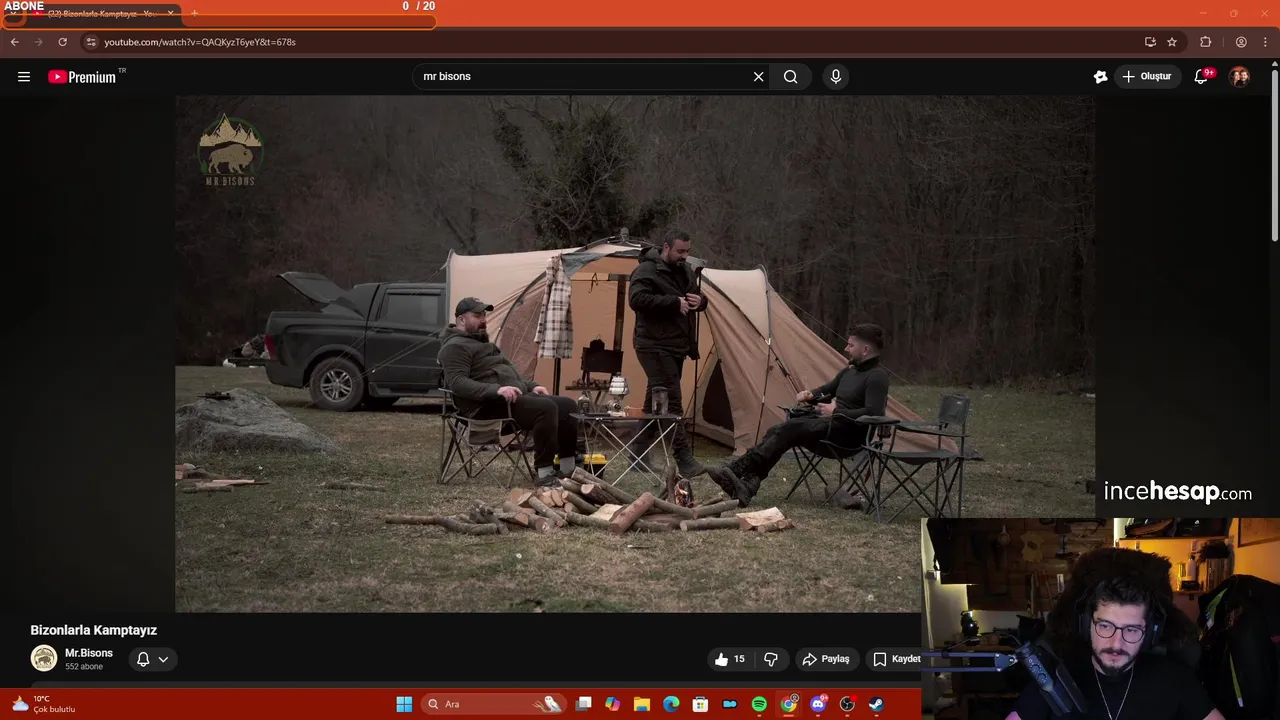Image resolution: width=1280 pixels, height=720 pixels.
Task: Open Microsoft Store from the taskbar
Action: point(700,704)
